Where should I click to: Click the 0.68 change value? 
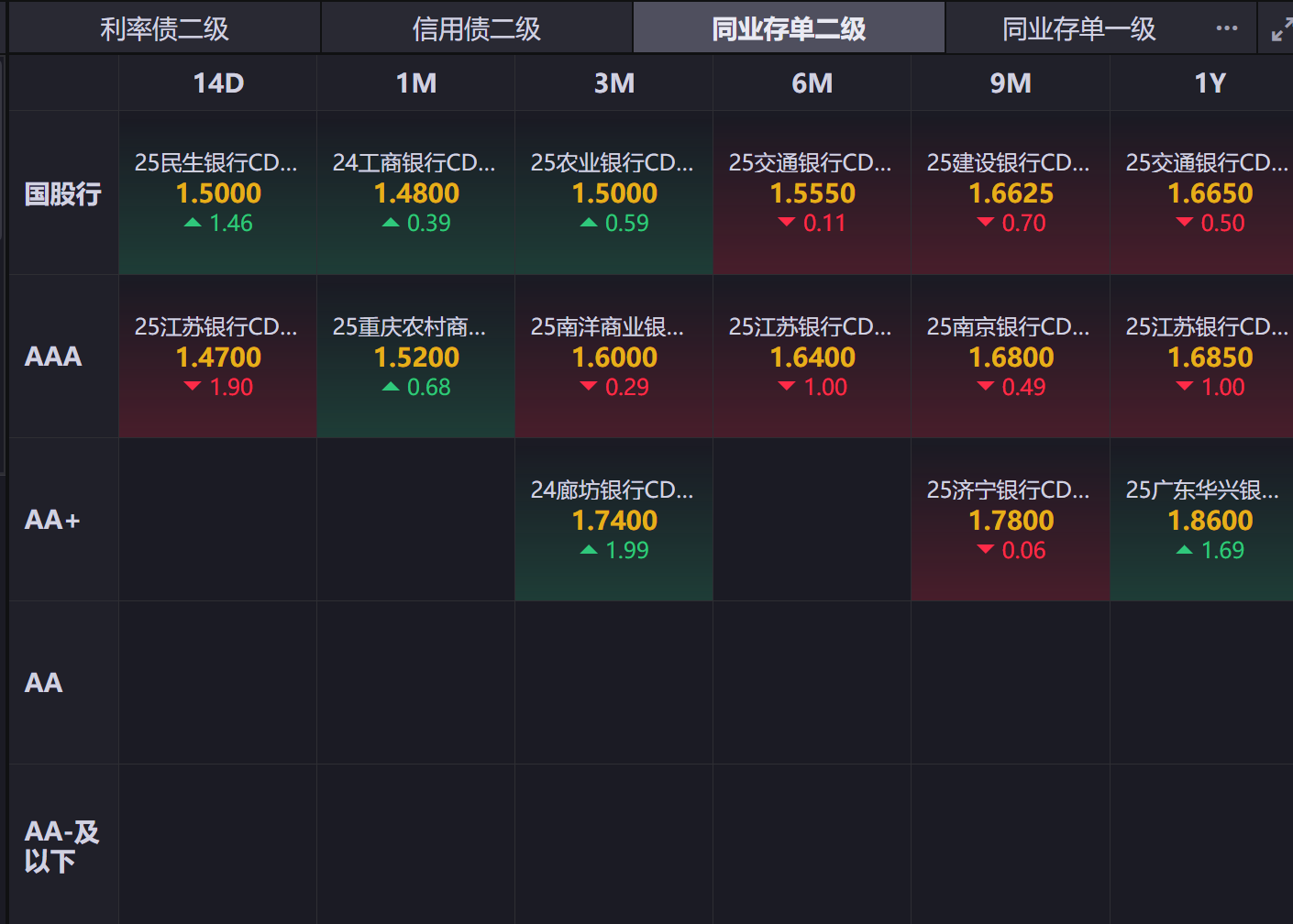coord(429,387)
